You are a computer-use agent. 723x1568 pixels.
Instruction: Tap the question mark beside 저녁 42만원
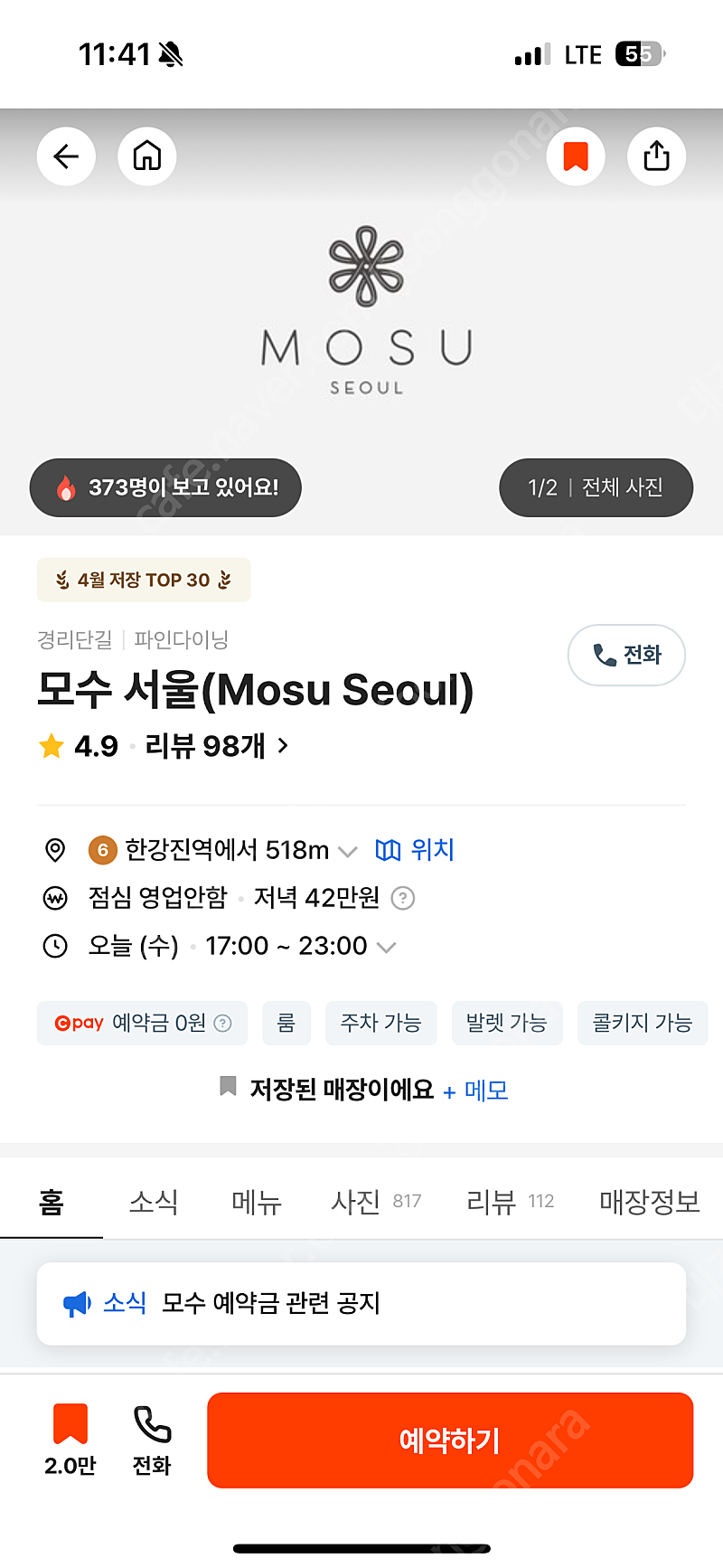(x=403, y=898)
